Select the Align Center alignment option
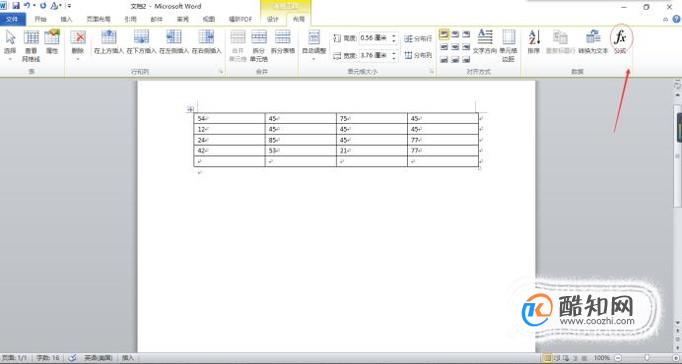Image resolution: width=682 pixels, height=364 pixels. pyautogui.click(x=455, y=47)
